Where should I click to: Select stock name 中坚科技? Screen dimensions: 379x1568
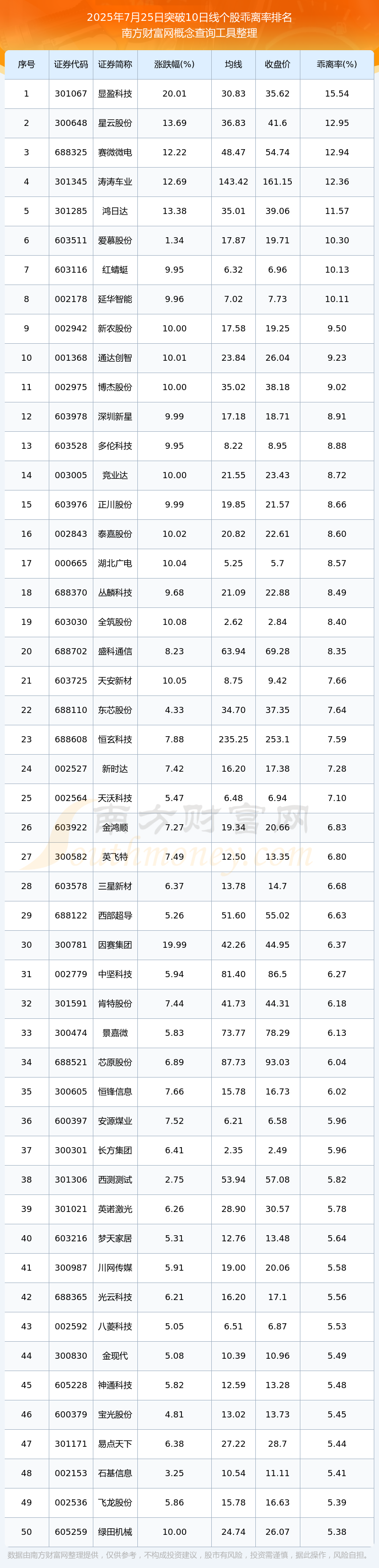(x=115, y=974)
